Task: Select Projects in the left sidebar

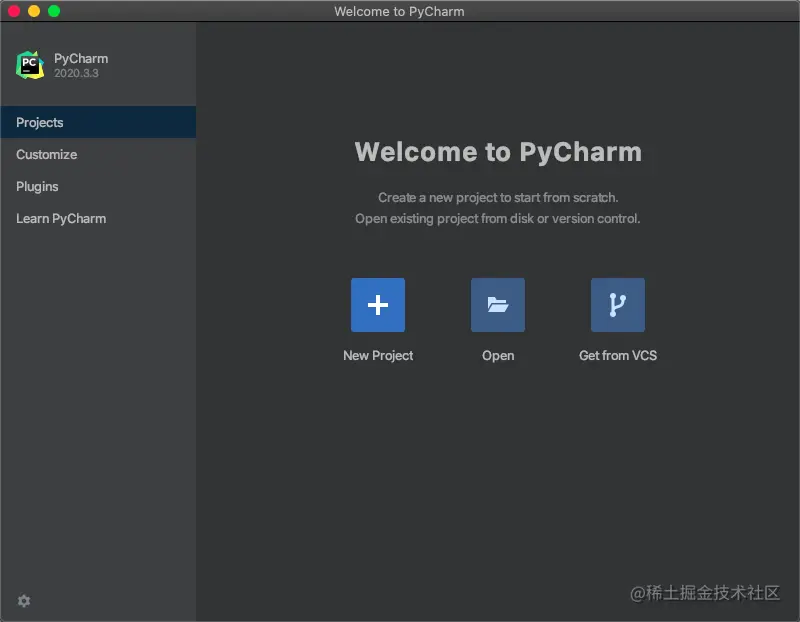Action: [40, 122]
